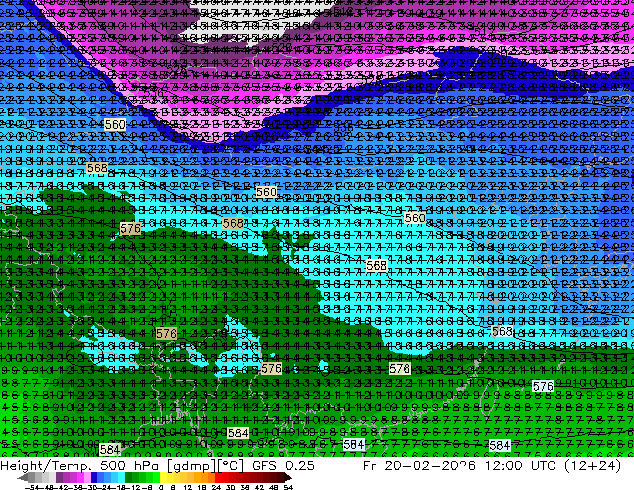Click the '12:00' time text
Screen dimensions: 634x490
pos(504,466)
